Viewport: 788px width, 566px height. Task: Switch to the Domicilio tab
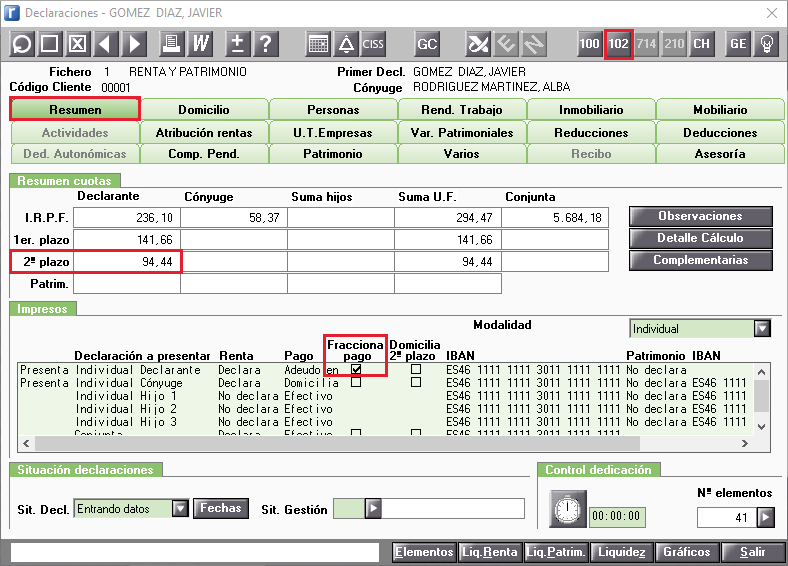tap(204, 110)
